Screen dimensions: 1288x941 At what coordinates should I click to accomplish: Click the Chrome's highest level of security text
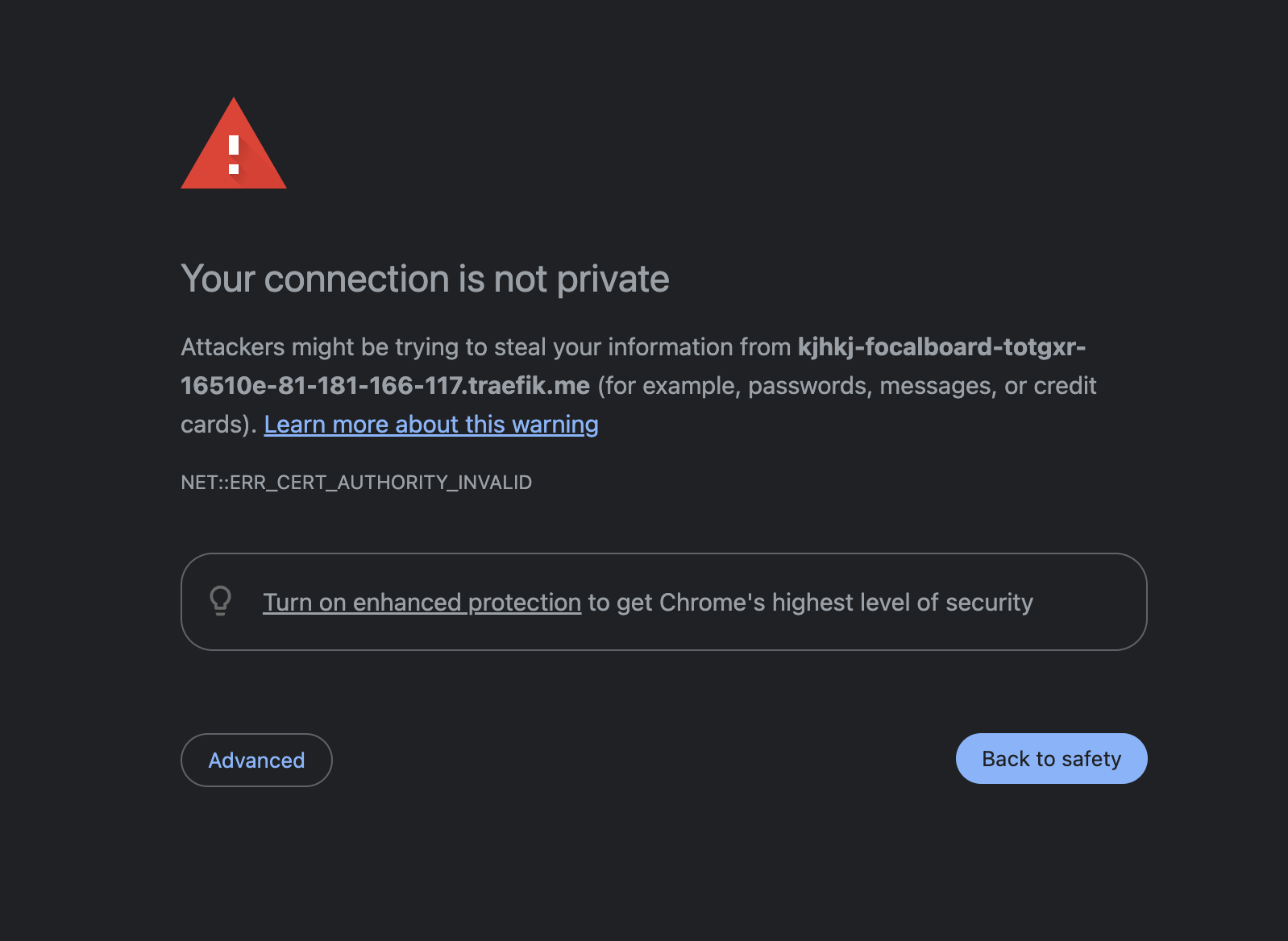846,603
